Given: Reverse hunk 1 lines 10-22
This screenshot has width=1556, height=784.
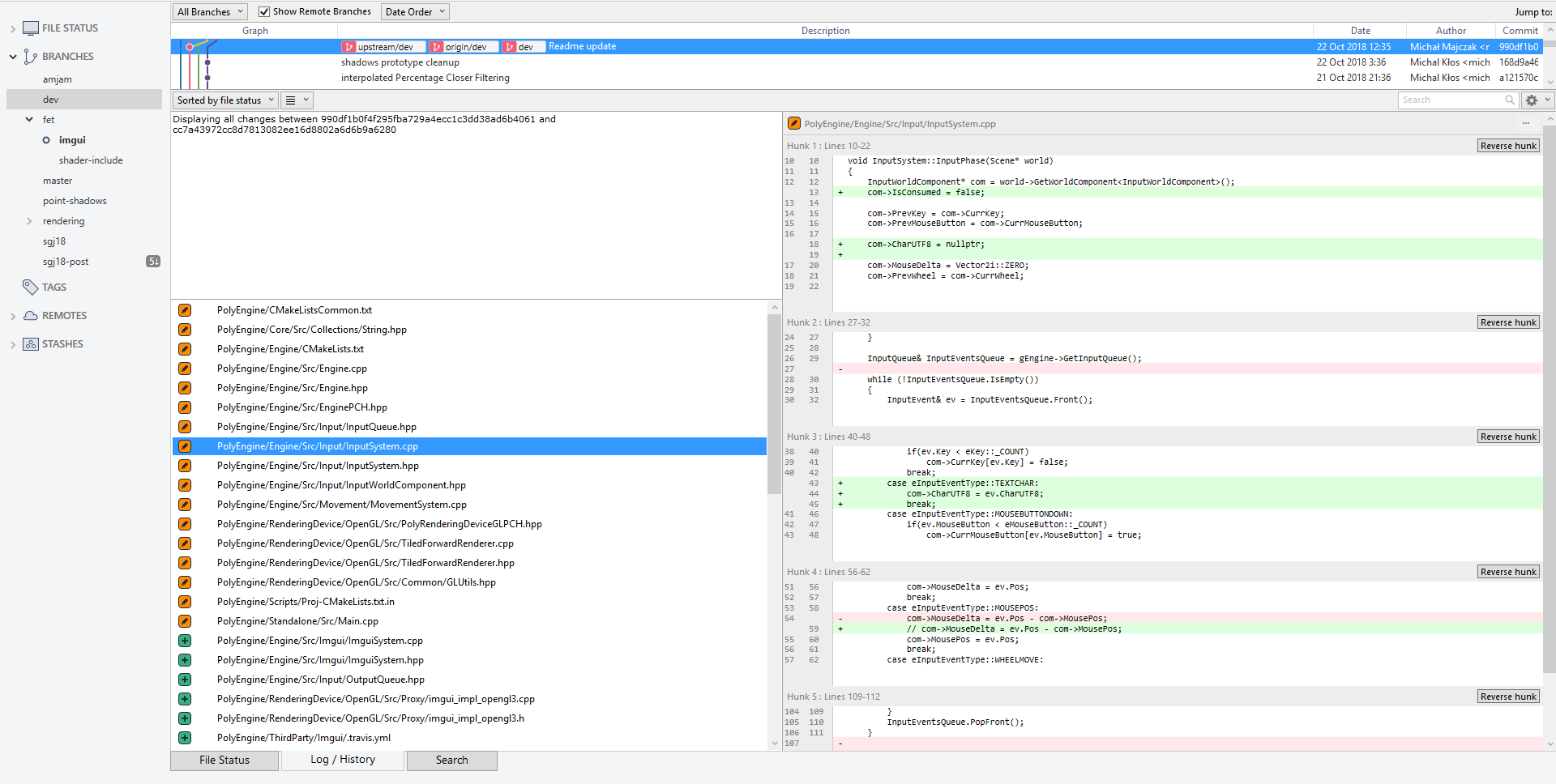Looking at the screenshot, I should [x=1508, y=147].
